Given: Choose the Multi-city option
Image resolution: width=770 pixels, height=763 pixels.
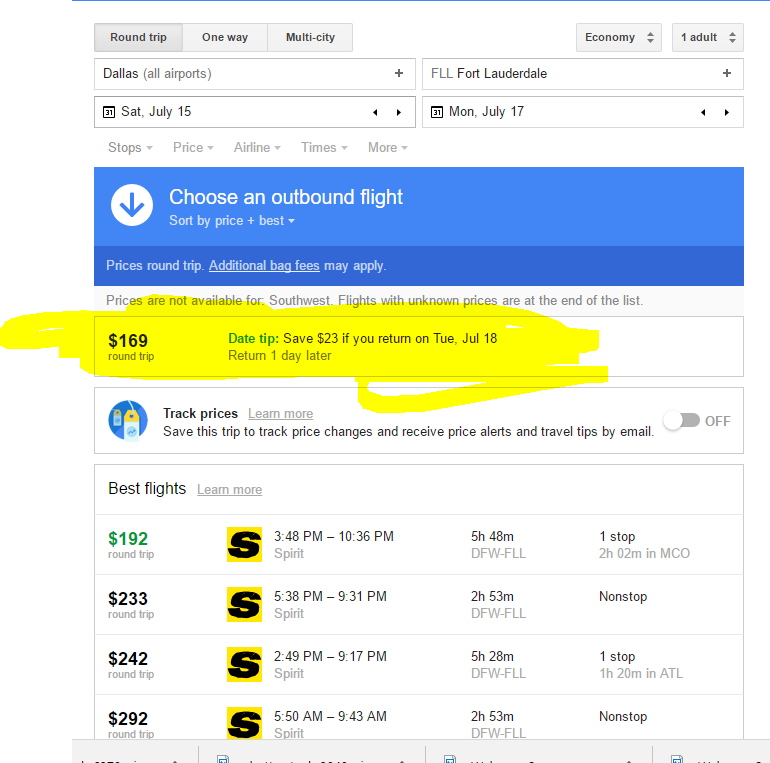Looking at the screenshot, I should [x=310, y=37].
